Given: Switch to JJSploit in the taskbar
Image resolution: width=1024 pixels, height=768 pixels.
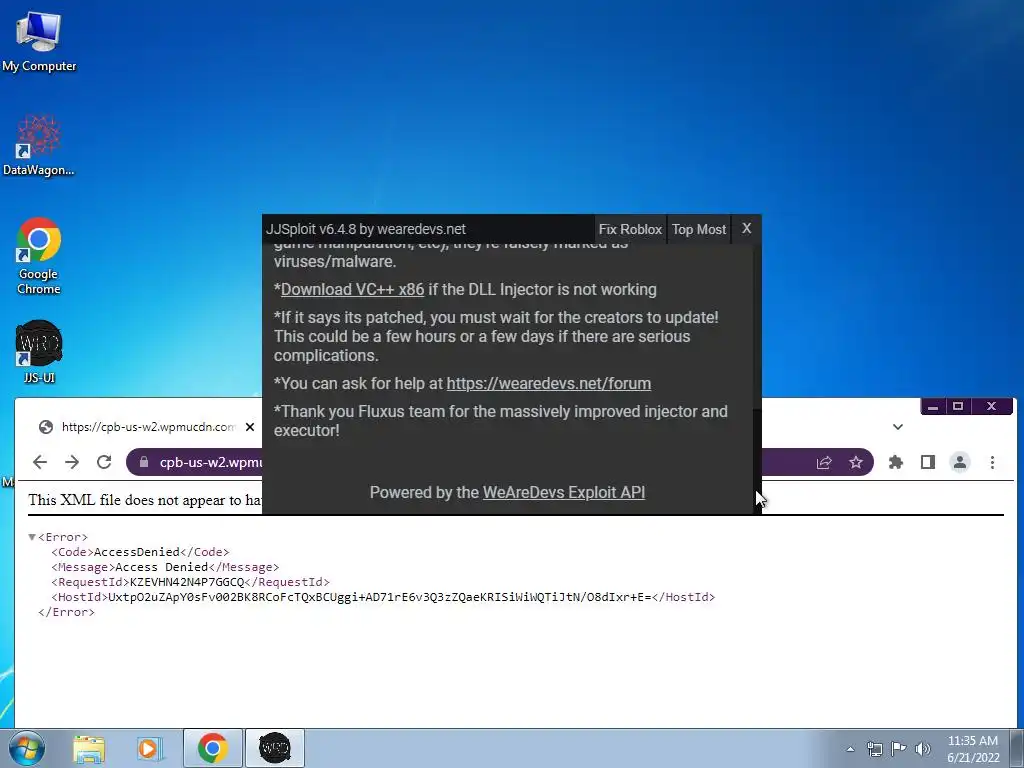Looking at the screenshot, I should click(275, 748).
